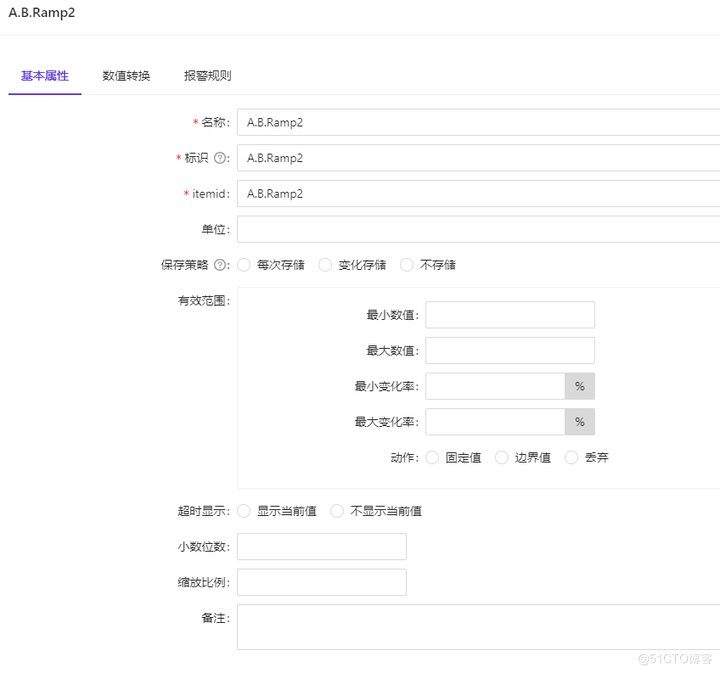Image resolution: width=720 pixels, height=673 pixels.
Task: Click the 最大变化率 input field
Action: (x=495, y=422)
